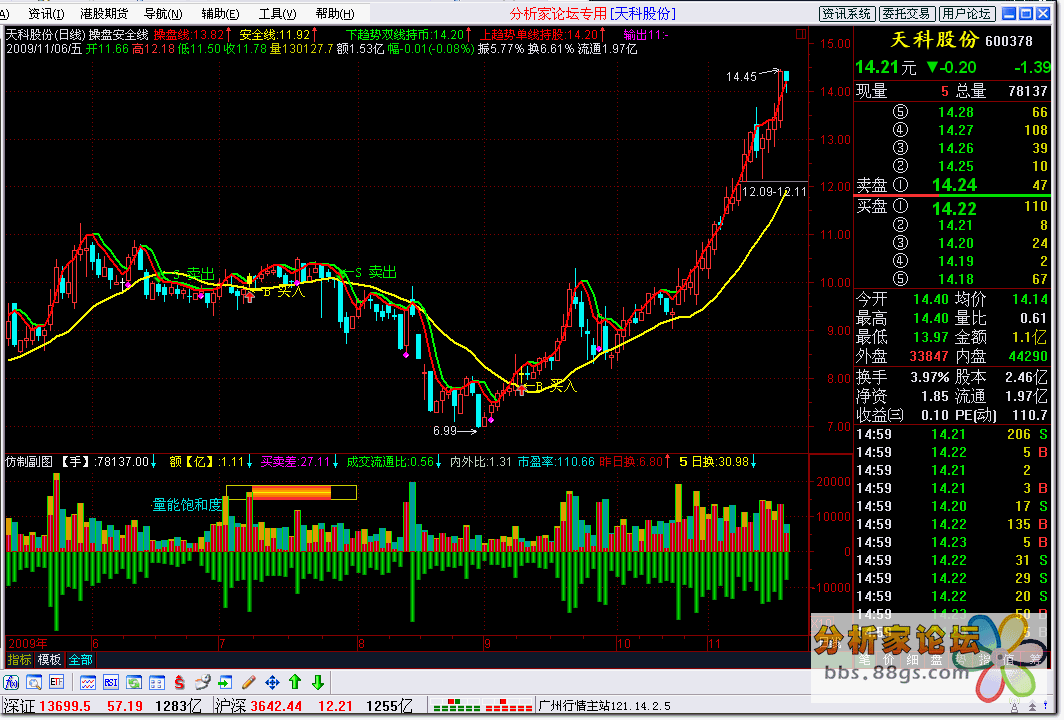
Task: Click the 天科股份(日线) 操盘安全线 chart title
Action: pos(77,35)
